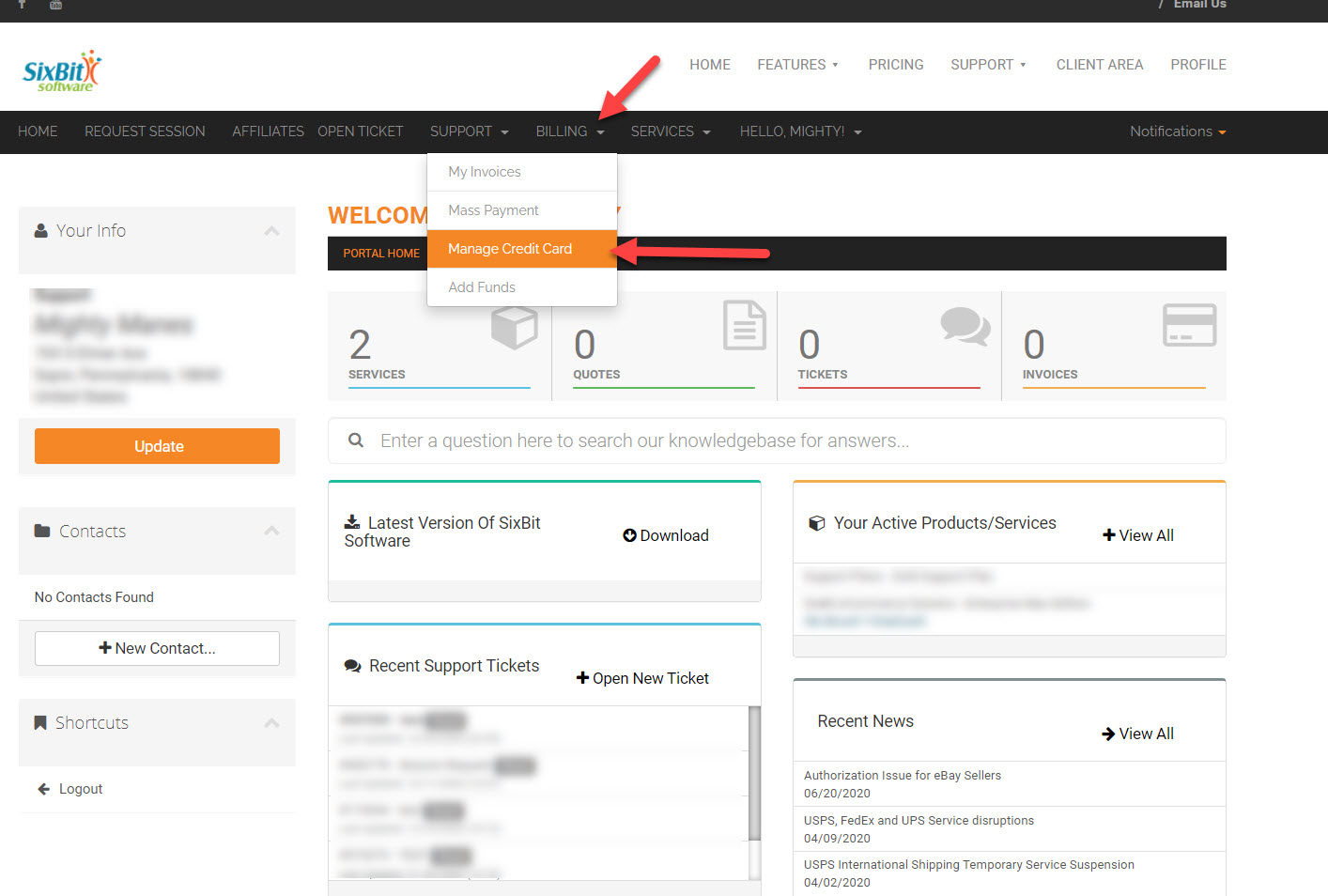The image size is (1328, 896).
Task: Open Affiliates in navbar
Action: point(268,131)
